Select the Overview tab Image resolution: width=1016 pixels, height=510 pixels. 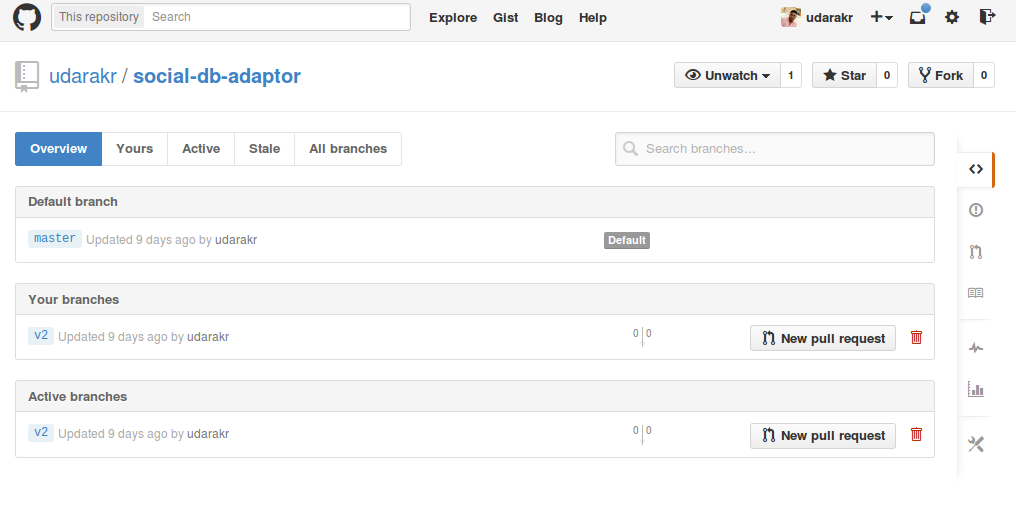[x=58, y=149]
